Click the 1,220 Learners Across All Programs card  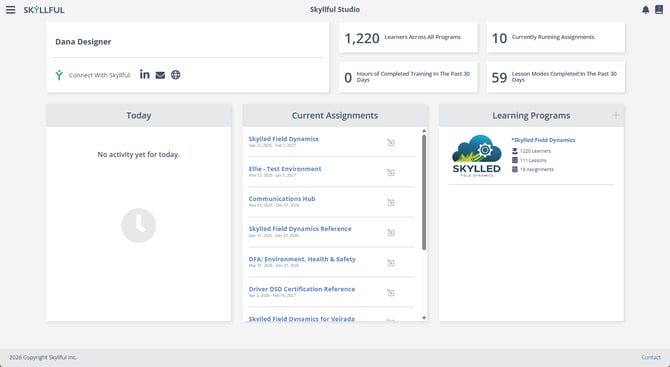tap(408, 38)
